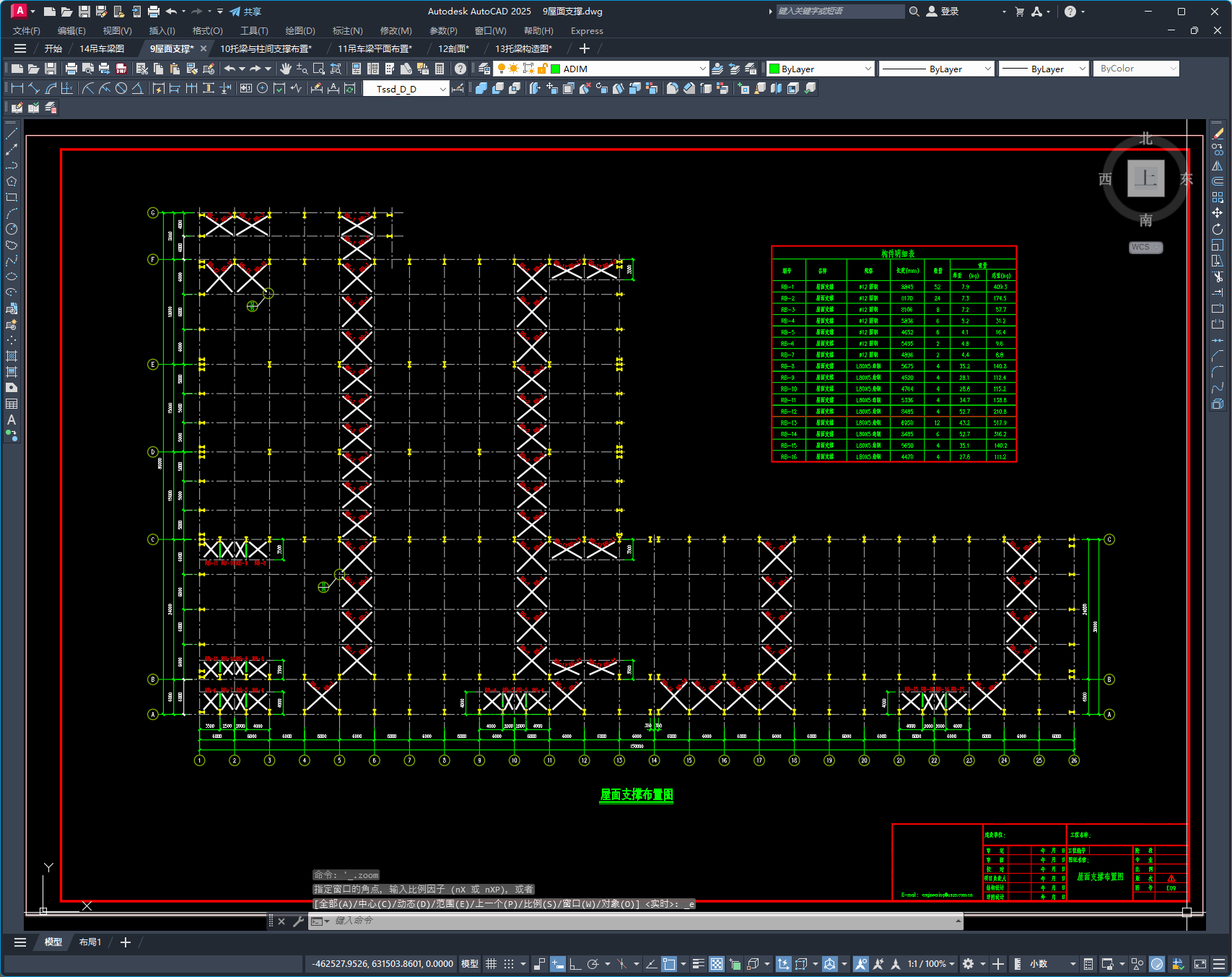Toggle grid display in status bar
This screenshot has width=1232, height=977.
tap(492, 964)
